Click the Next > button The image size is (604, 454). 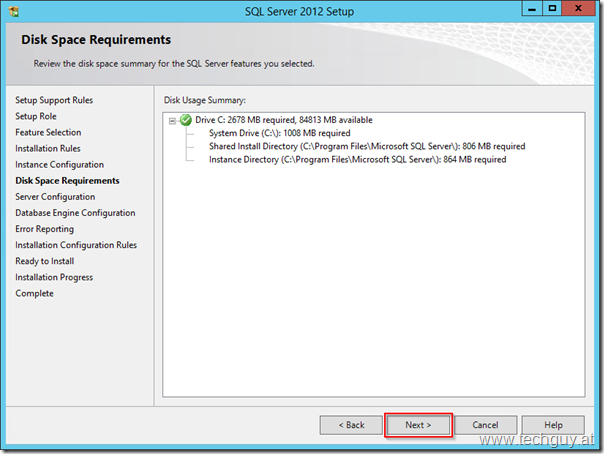tap(418, 425)
